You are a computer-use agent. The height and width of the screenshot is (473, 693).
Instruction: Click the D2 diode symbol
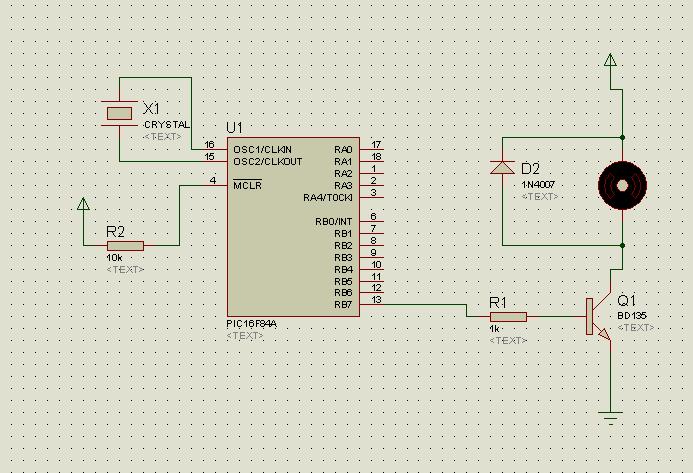coord(503,168)
